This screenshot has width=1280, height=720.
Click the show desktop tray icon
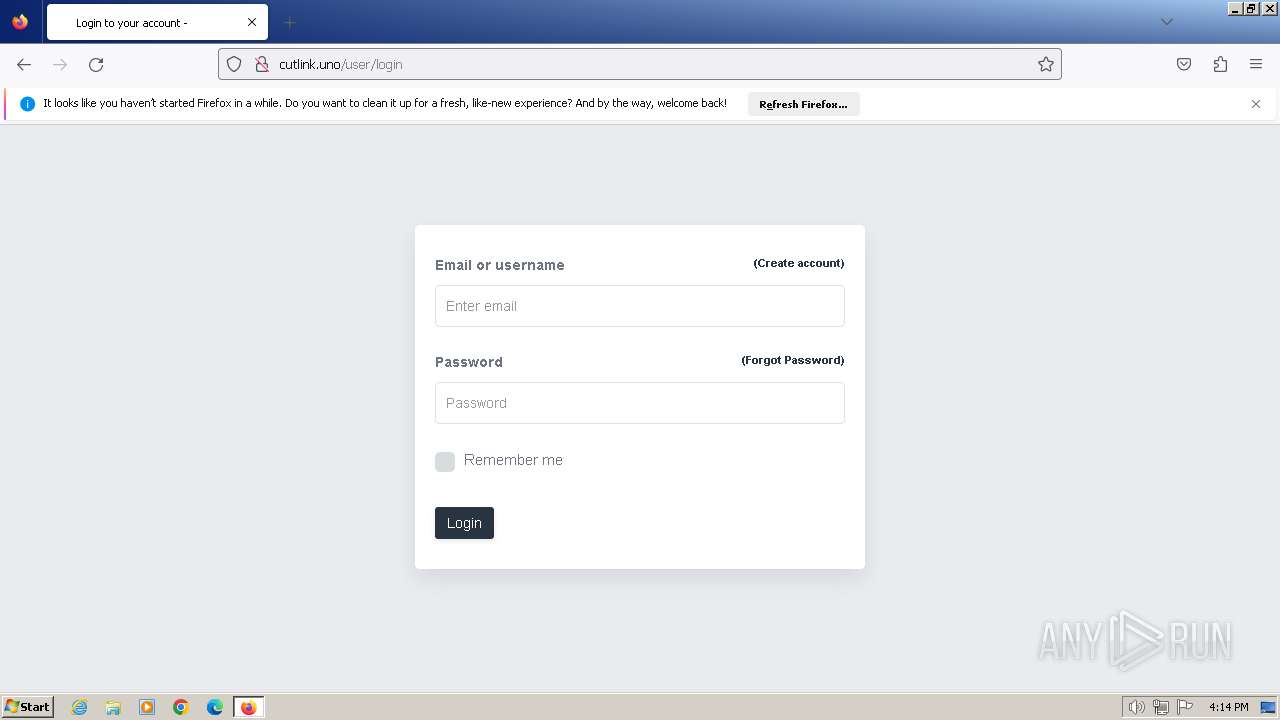[x=1268, y=707]
